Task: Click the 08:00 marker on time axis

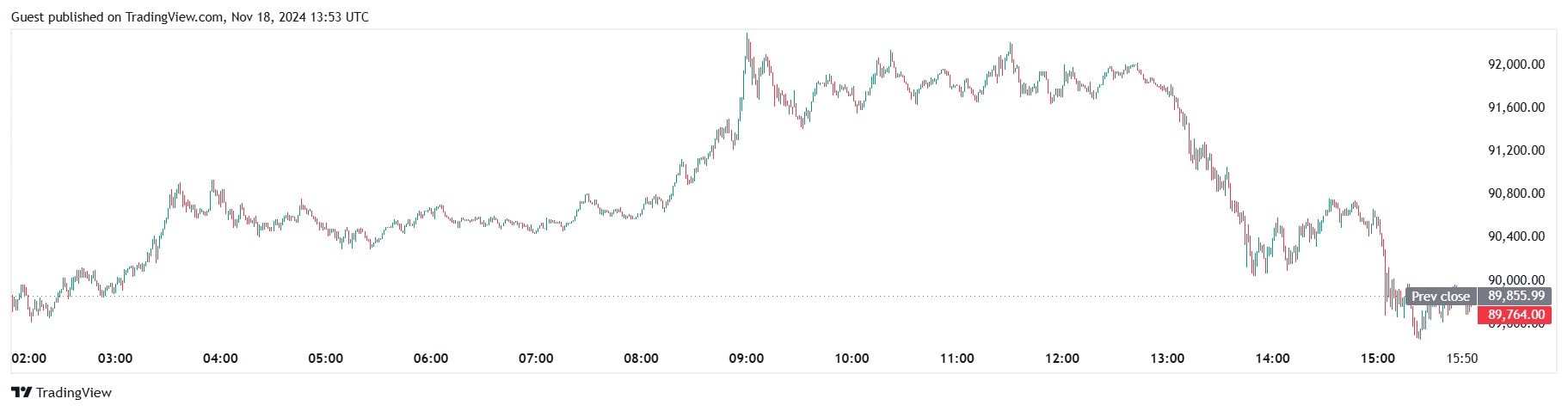Action: tap(641, 358)
